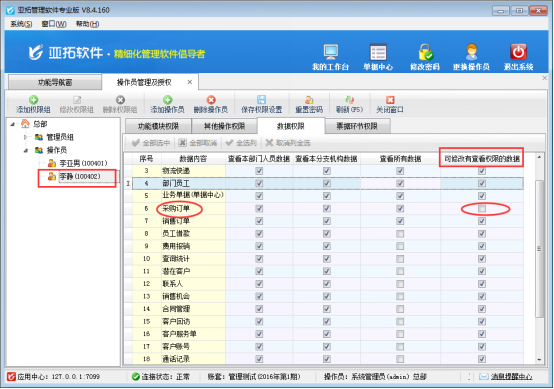Expand the 管理员组 tree node
The image size is (554, 389).
(25, 137)
